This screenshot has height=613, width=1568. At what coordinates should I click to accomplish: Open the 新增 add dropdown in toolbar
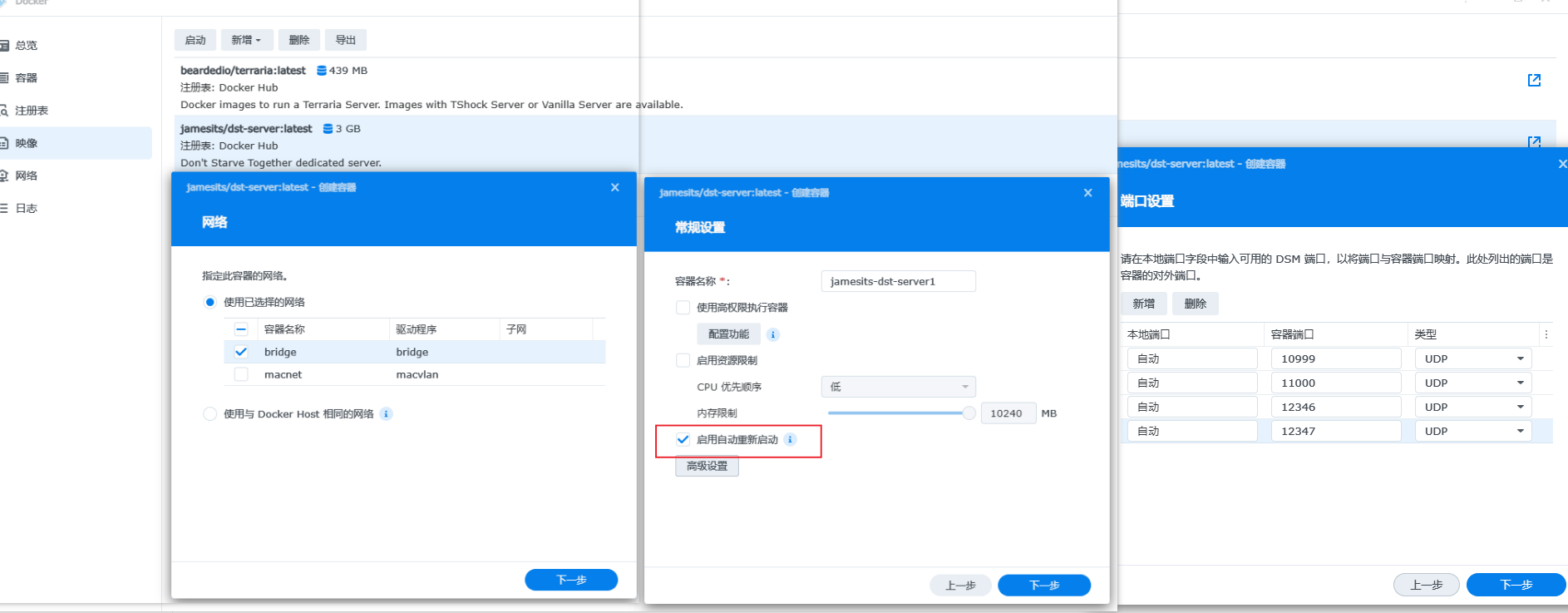[x=246, y=40]
